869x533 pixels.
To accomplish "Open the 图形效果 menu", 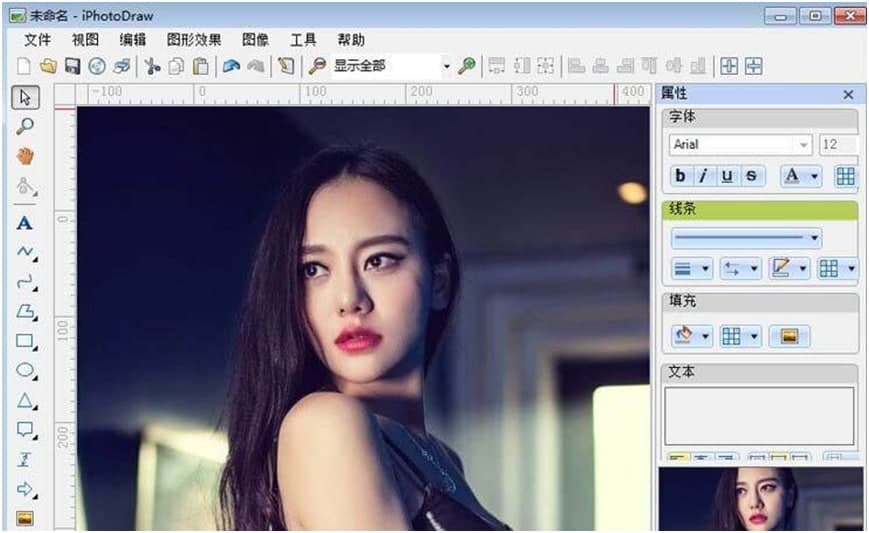I will pyautogui.click(x=194, y=40).
